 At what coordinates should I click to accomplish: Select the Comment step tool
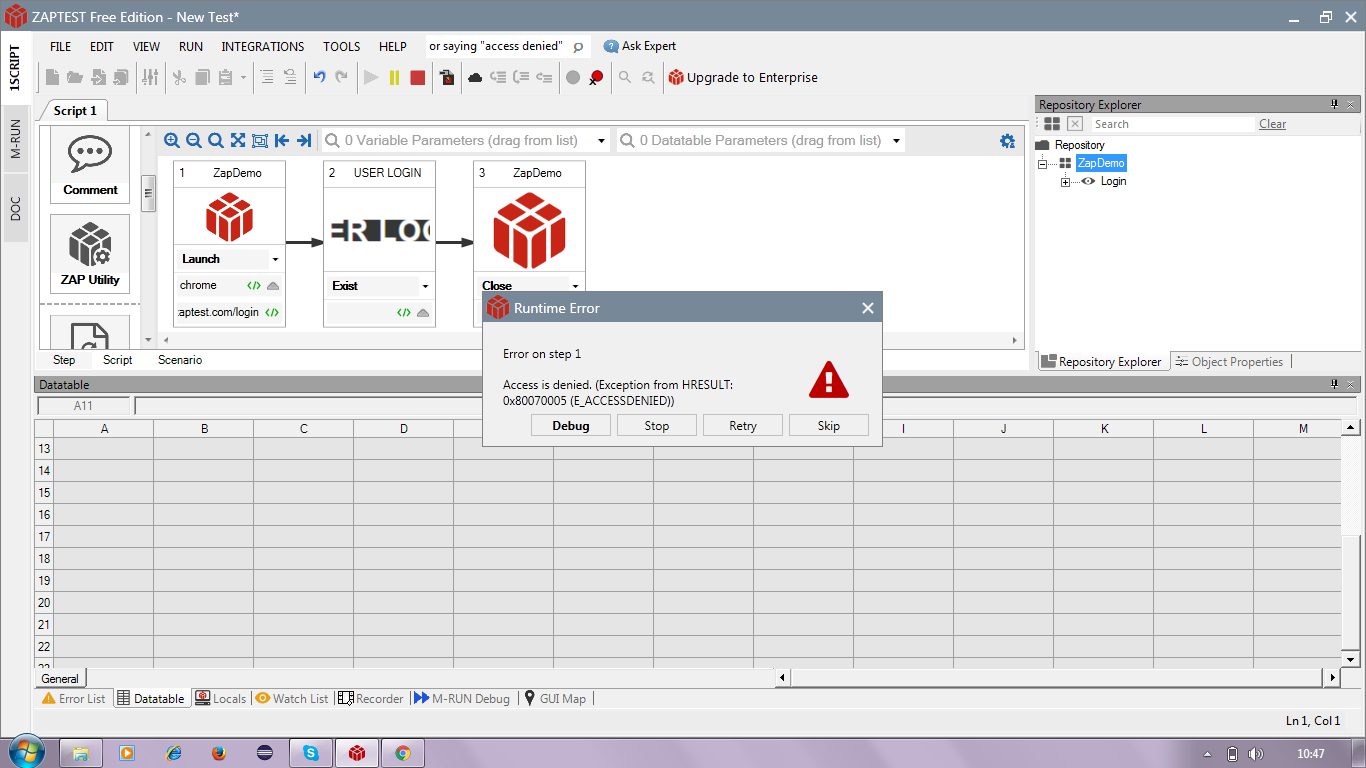click(90, 165)
